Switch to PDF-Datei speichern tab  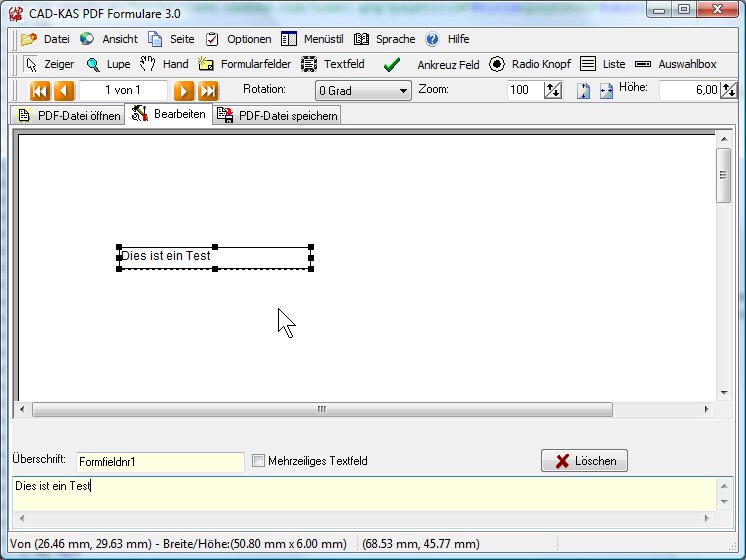click(x=278, y=116)
